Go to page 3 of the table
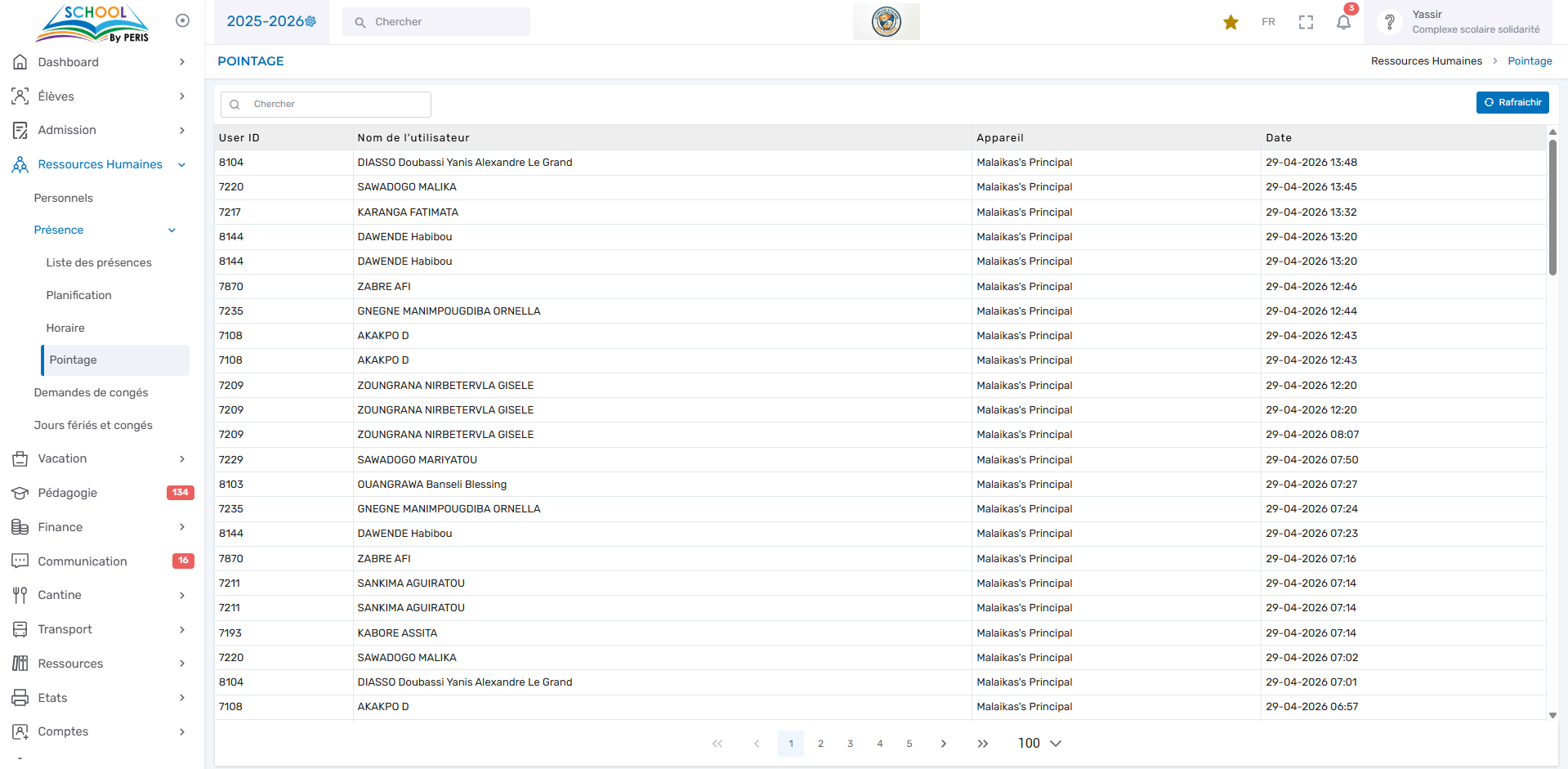1568x769 pixels. (x=850, y=744)
